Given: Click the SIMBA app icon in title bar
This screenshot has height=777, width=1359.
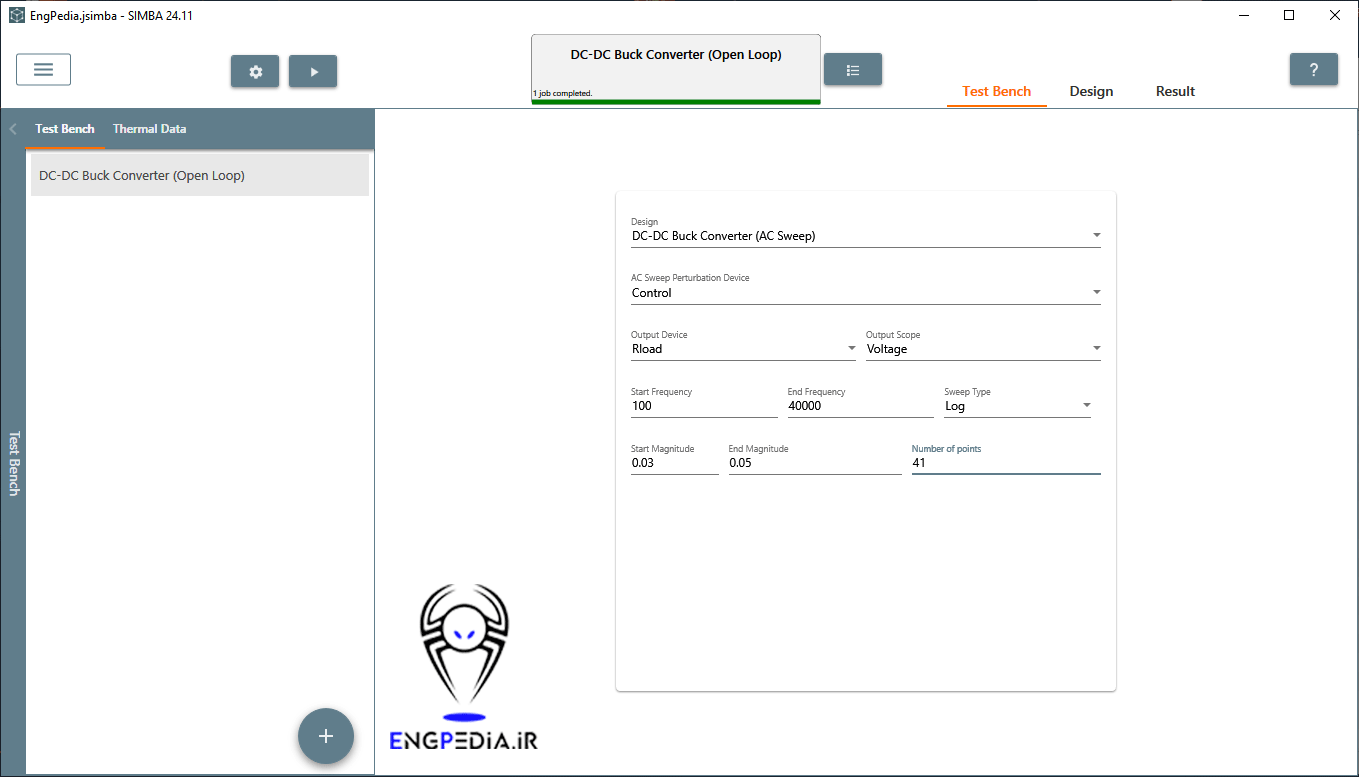Looking at the screenshot, I should (15, 16).
